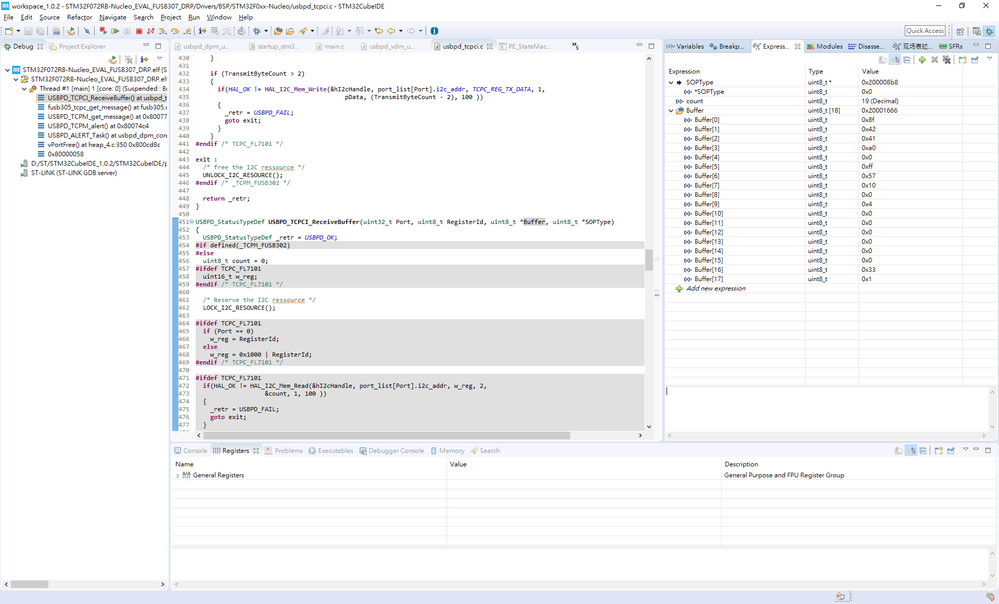Open Perspective icon near Quick Access

(960, 31)
